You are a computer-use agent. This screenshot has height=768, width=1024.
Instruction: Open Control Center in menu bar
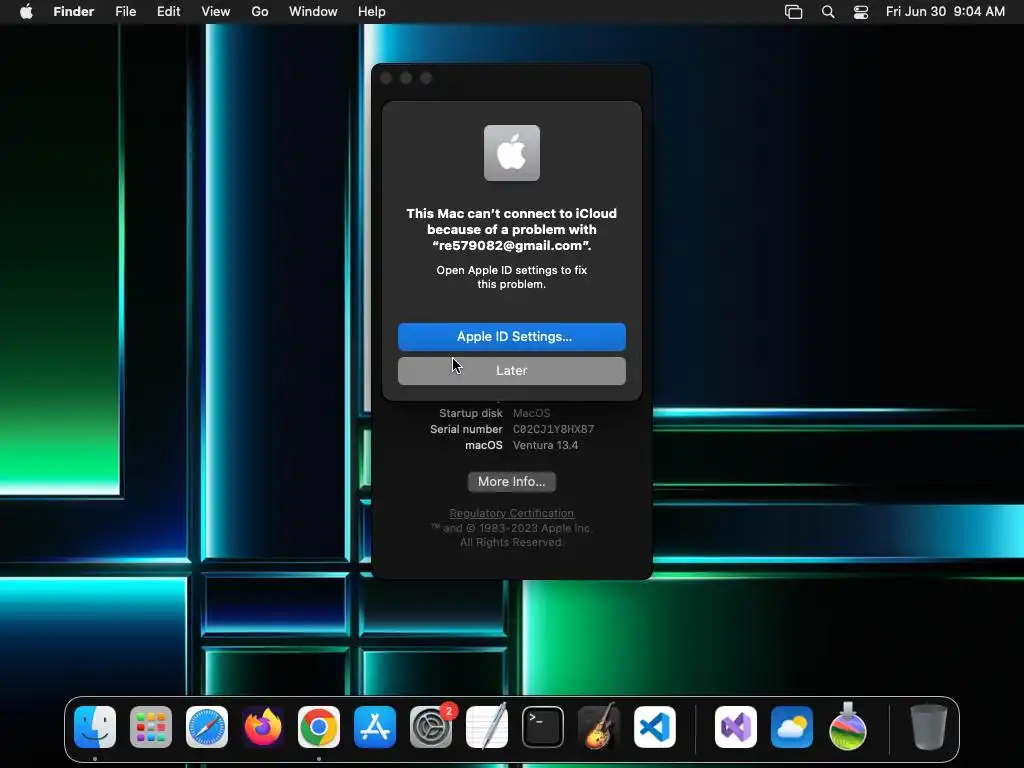click(x=861, y=12)
